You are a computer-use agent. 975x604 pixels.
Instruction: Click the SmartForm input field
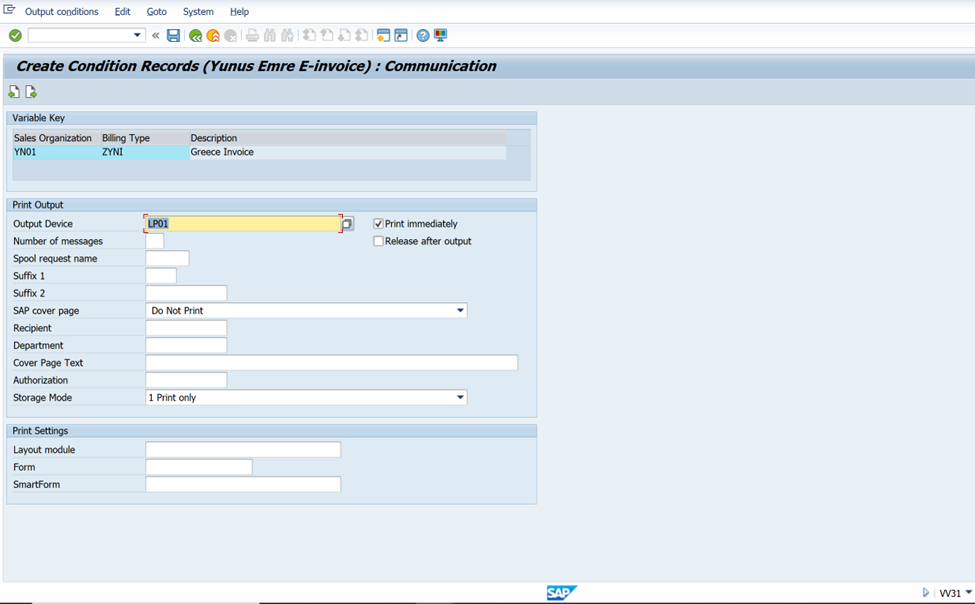click(x=243, y=485)
